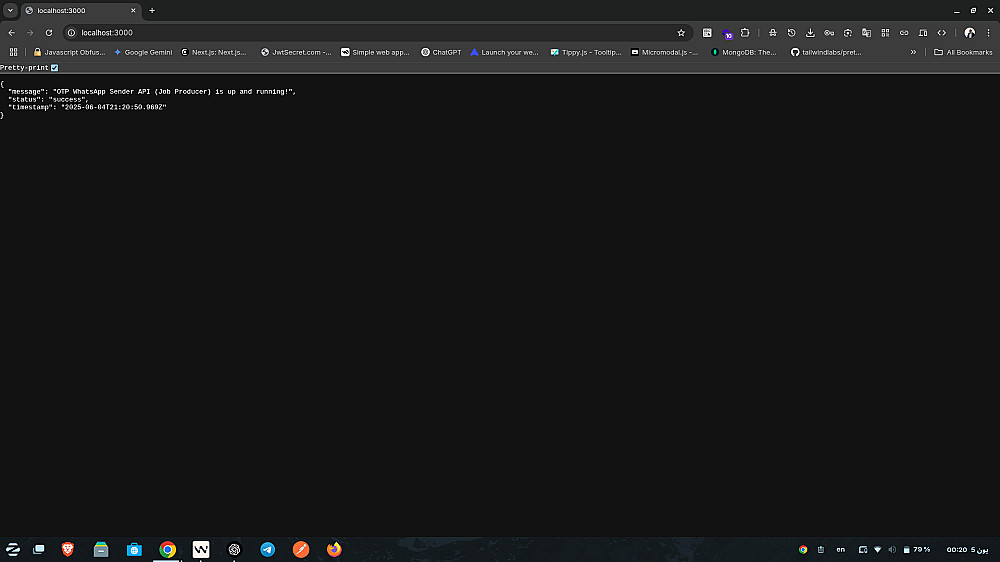Launch Firefox from the taskbar

[x=334, y=549]
